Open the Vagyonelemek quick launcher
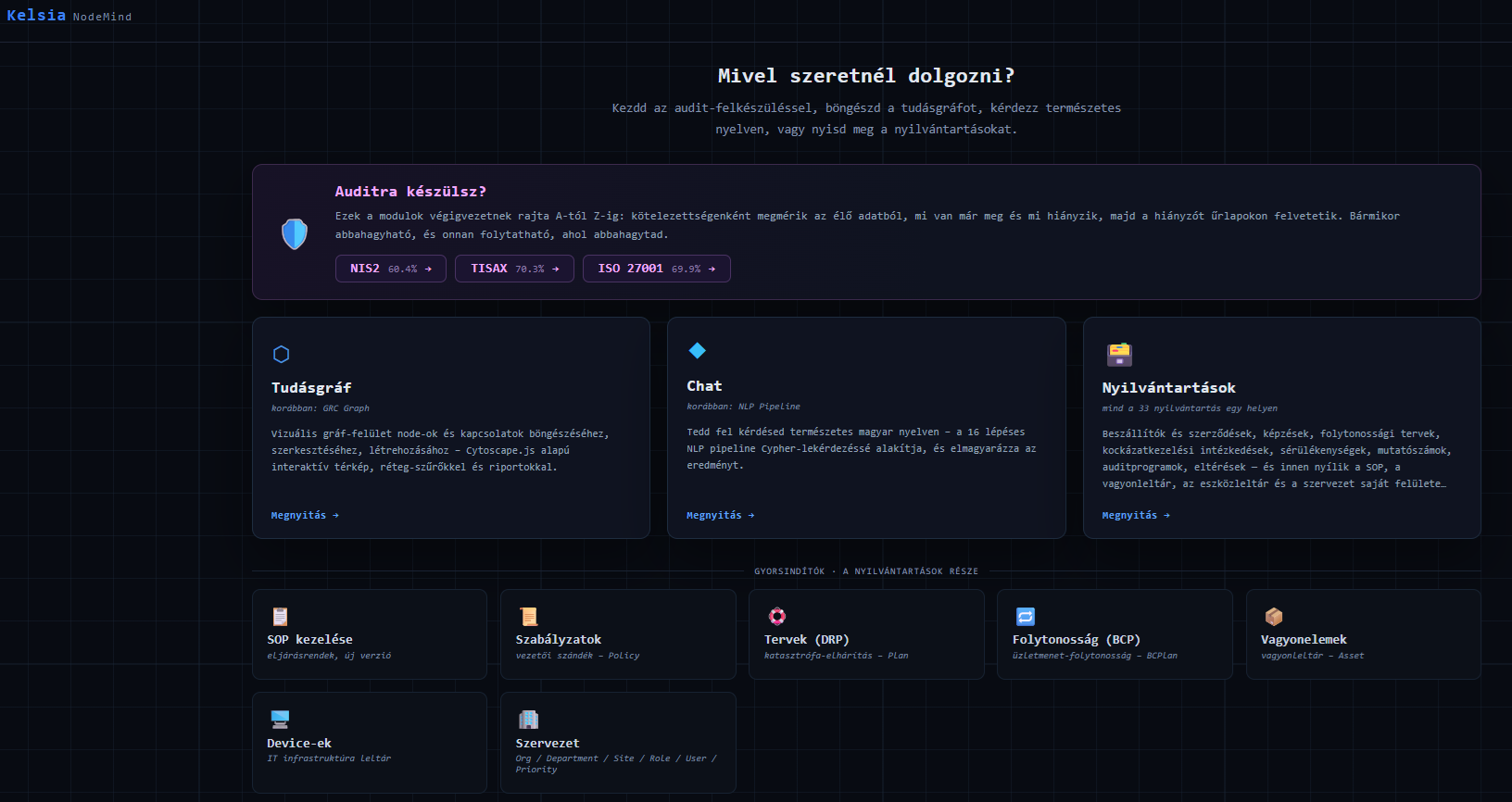Image resolution: width=1512 pixels, height=802 pixels. coord(1364,634)
